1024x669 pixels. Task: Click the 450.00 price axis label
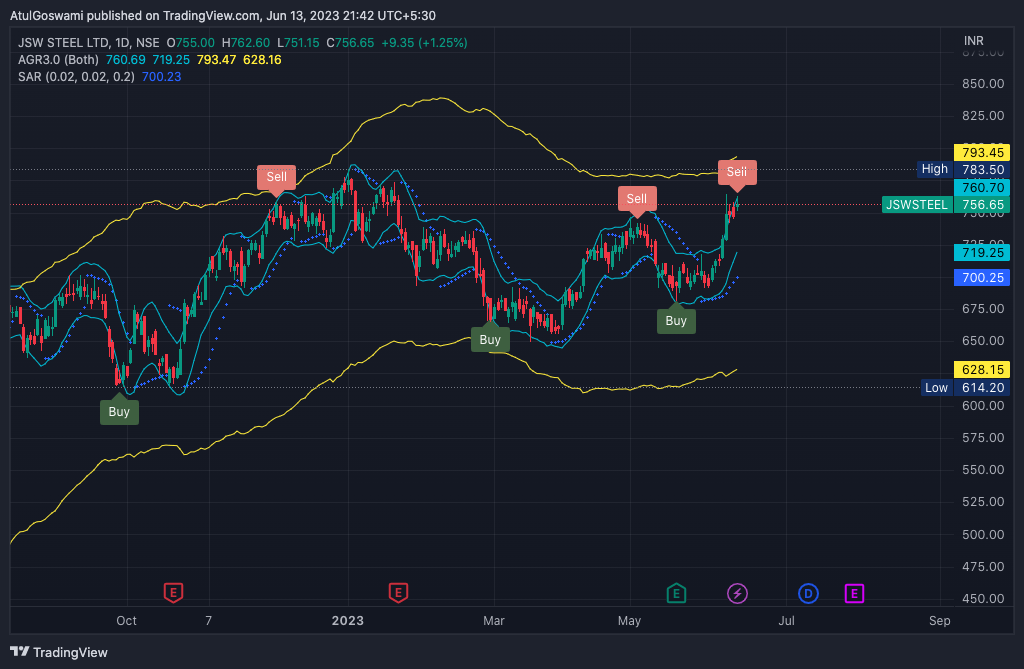point(983,598)
